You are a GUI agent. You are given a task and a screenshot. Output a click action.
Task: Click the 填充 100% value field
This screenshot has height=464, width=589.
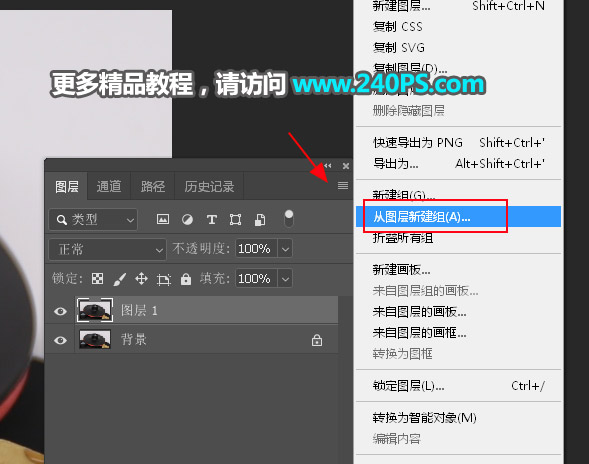(x=257, y=279)
